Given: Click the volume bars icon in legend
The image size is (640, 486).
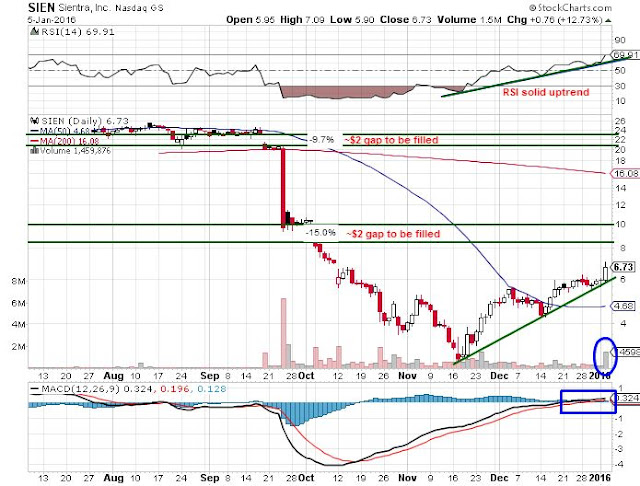Looking at the screenshot, I should point(35,151).
